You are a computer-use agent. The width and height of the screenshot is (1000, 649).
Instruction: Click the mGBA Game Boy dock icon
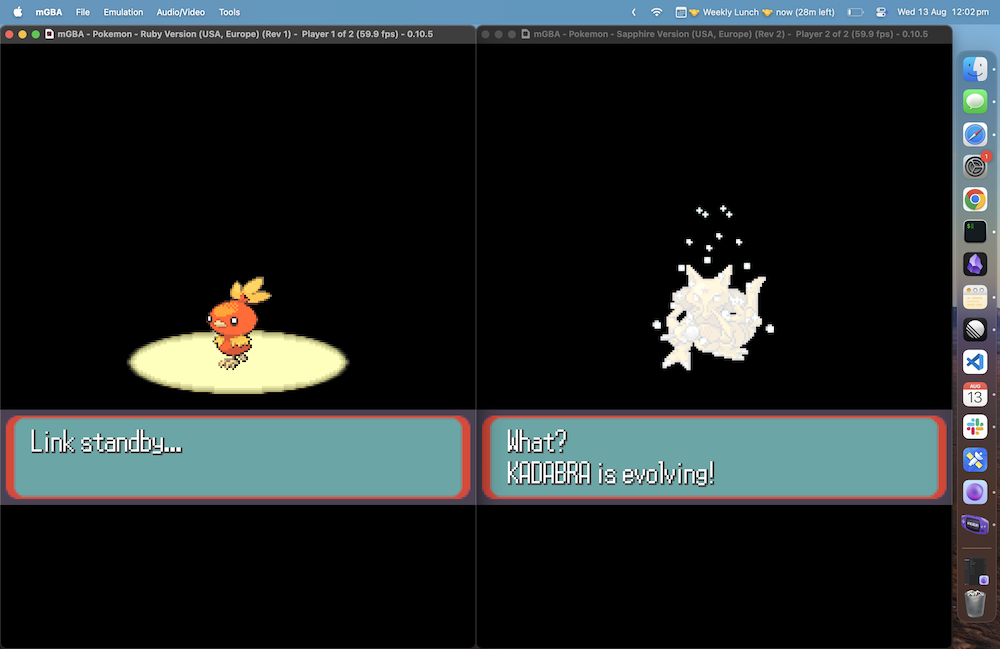975,525
